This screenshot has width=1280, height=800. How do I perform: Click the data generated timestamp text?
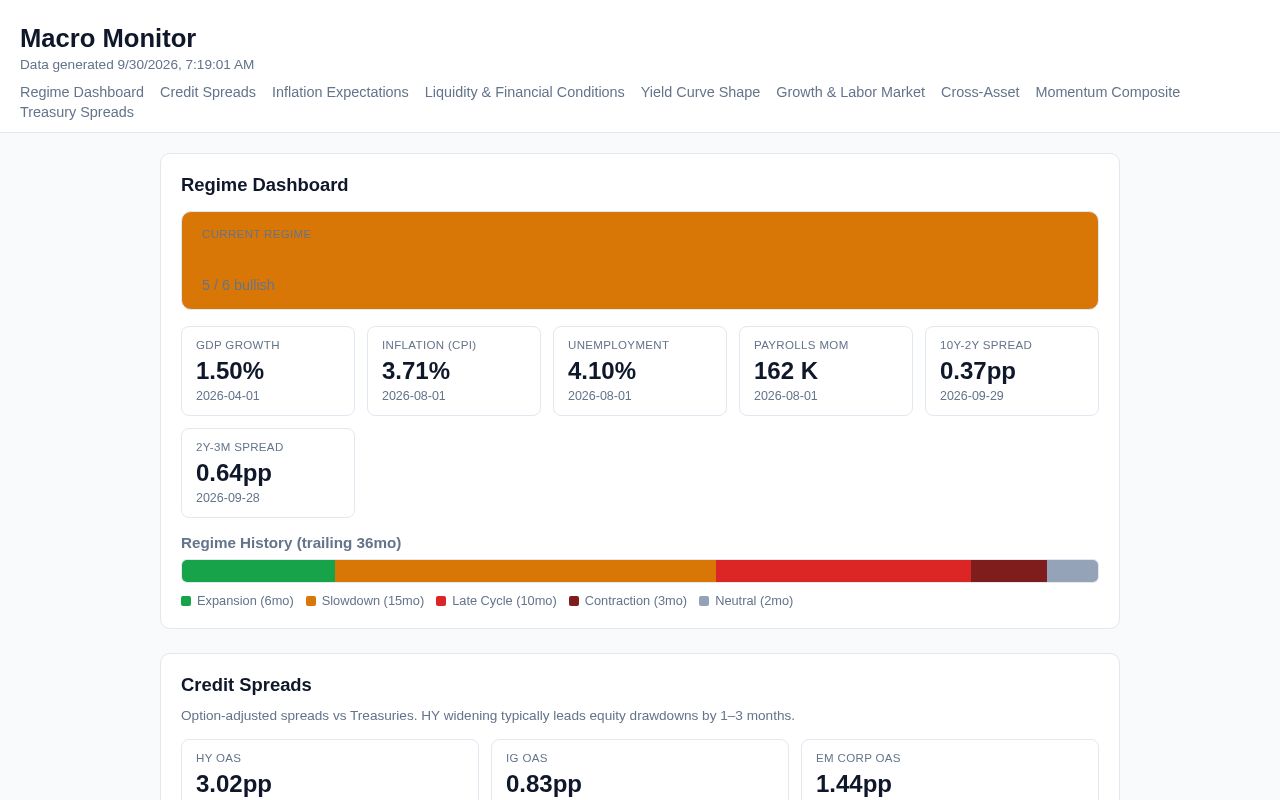tap(137, 65)
